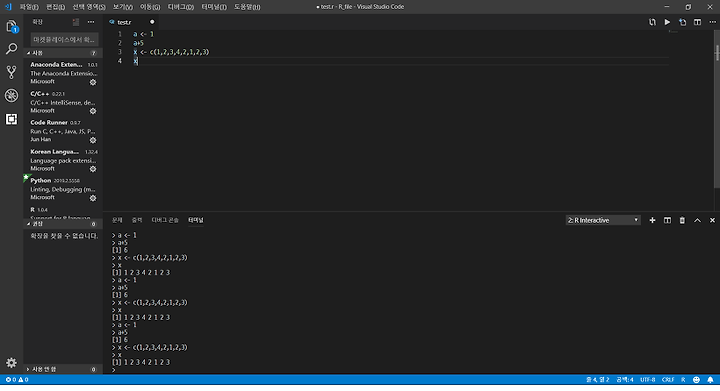Focus the marketplace extension search box

point(64,39)
